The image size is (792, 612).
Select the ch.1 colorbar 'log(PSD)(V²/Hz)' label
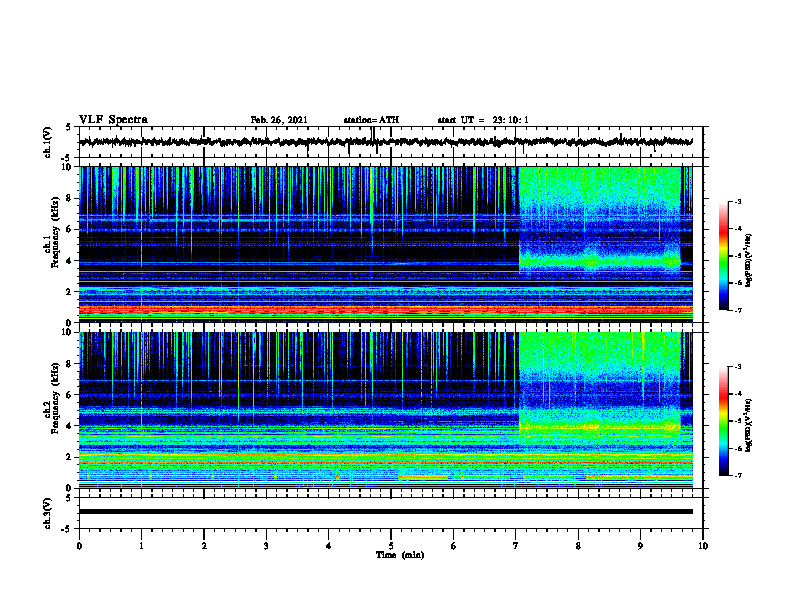(x=749, y=260)
